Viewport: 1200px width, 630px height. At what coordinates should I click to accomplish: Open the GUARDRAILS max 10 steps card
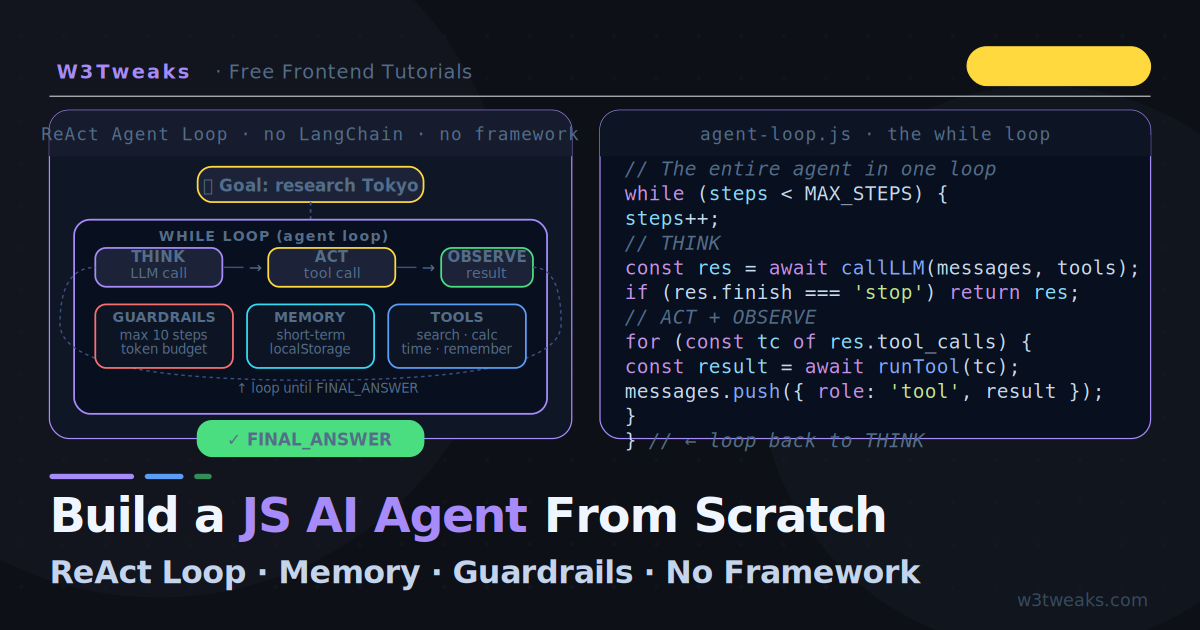tap(164, 336)
